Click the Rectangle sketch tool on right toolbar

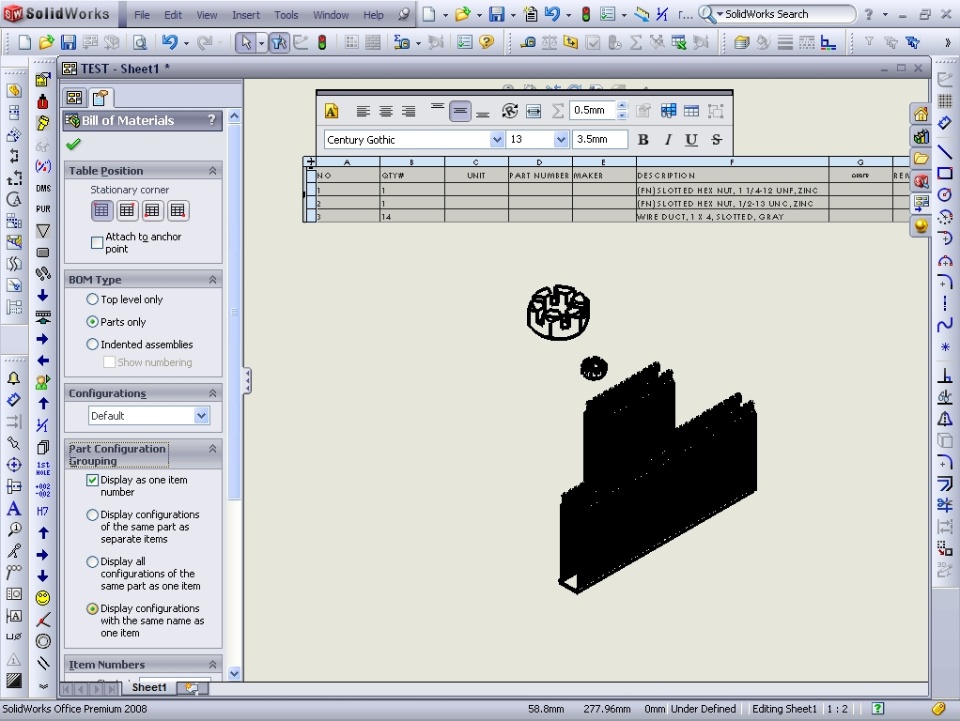point(945,173)
